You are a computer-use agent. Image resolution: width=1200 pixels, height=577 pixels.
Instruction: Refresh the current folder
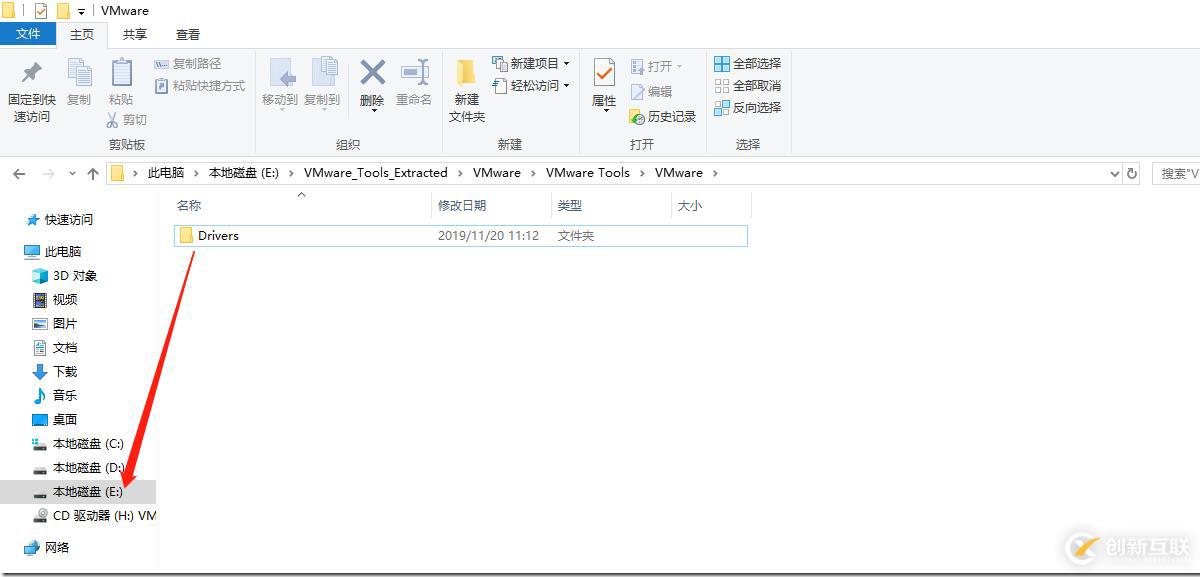pyautogui.click(x=1132, y=173)
